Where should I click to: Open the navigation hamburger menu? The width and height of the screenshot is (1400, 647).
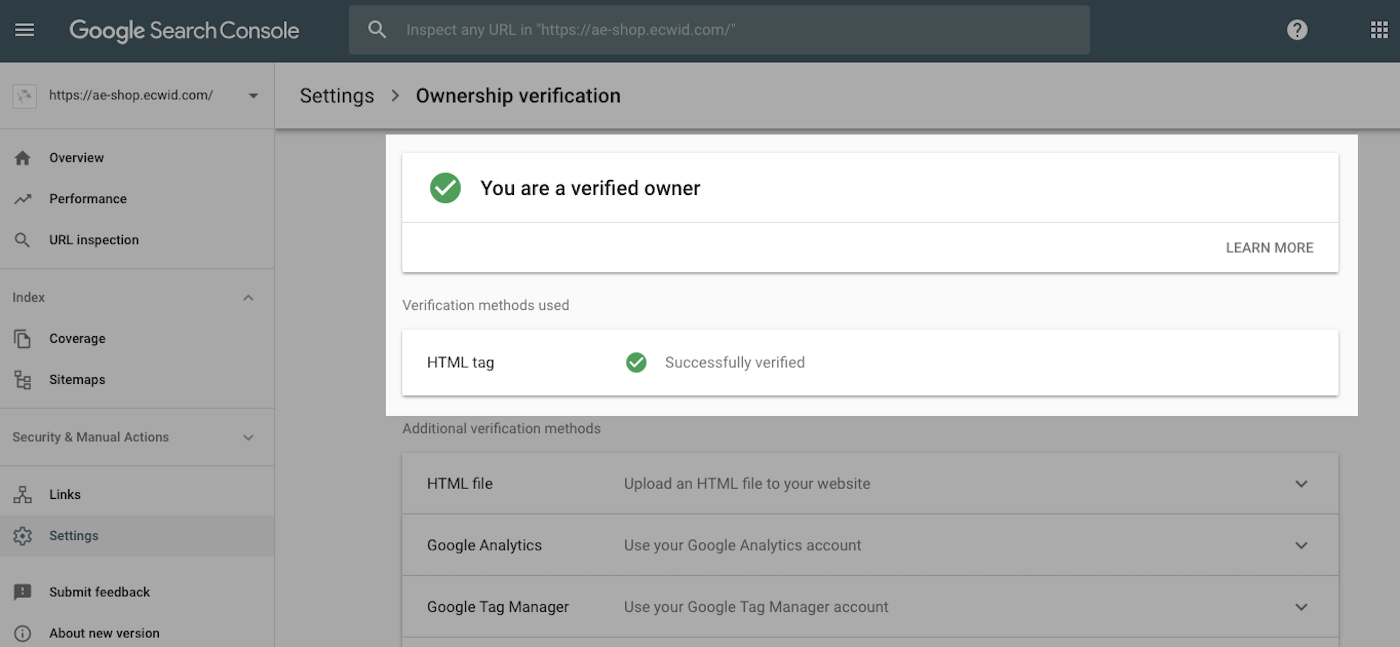tap(25, 29)
